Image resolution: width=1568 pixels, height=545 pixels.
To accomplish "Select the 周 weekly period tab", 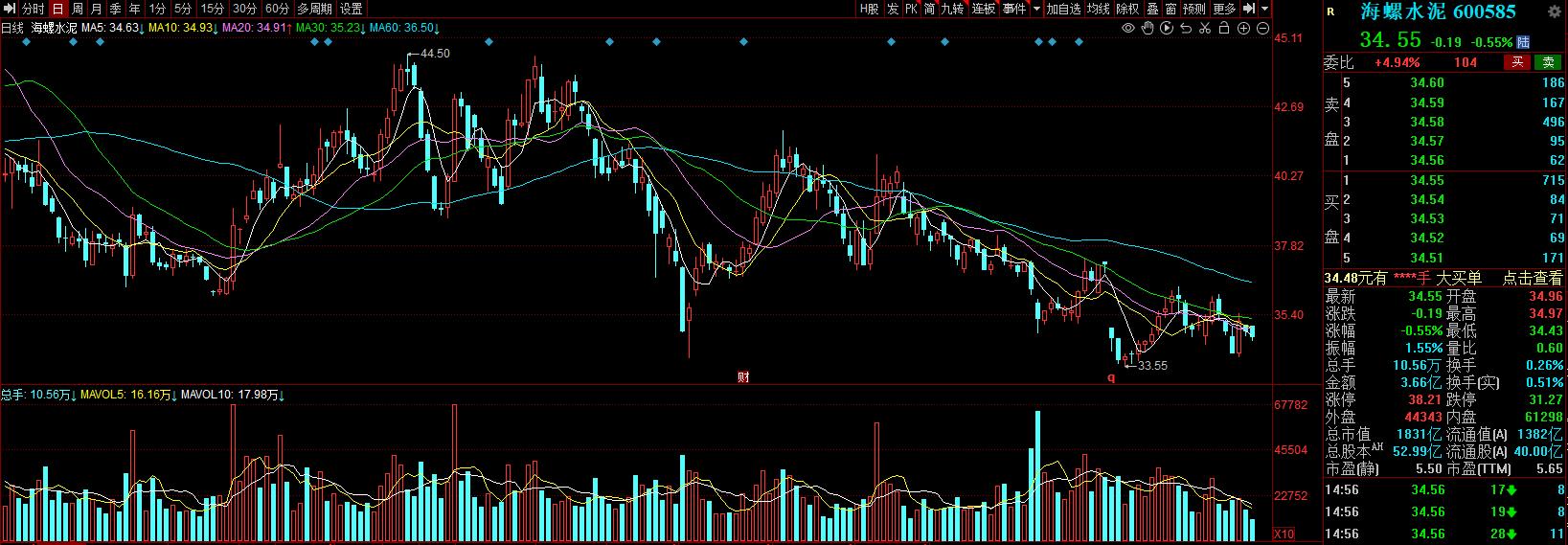I will coord(77,9).
